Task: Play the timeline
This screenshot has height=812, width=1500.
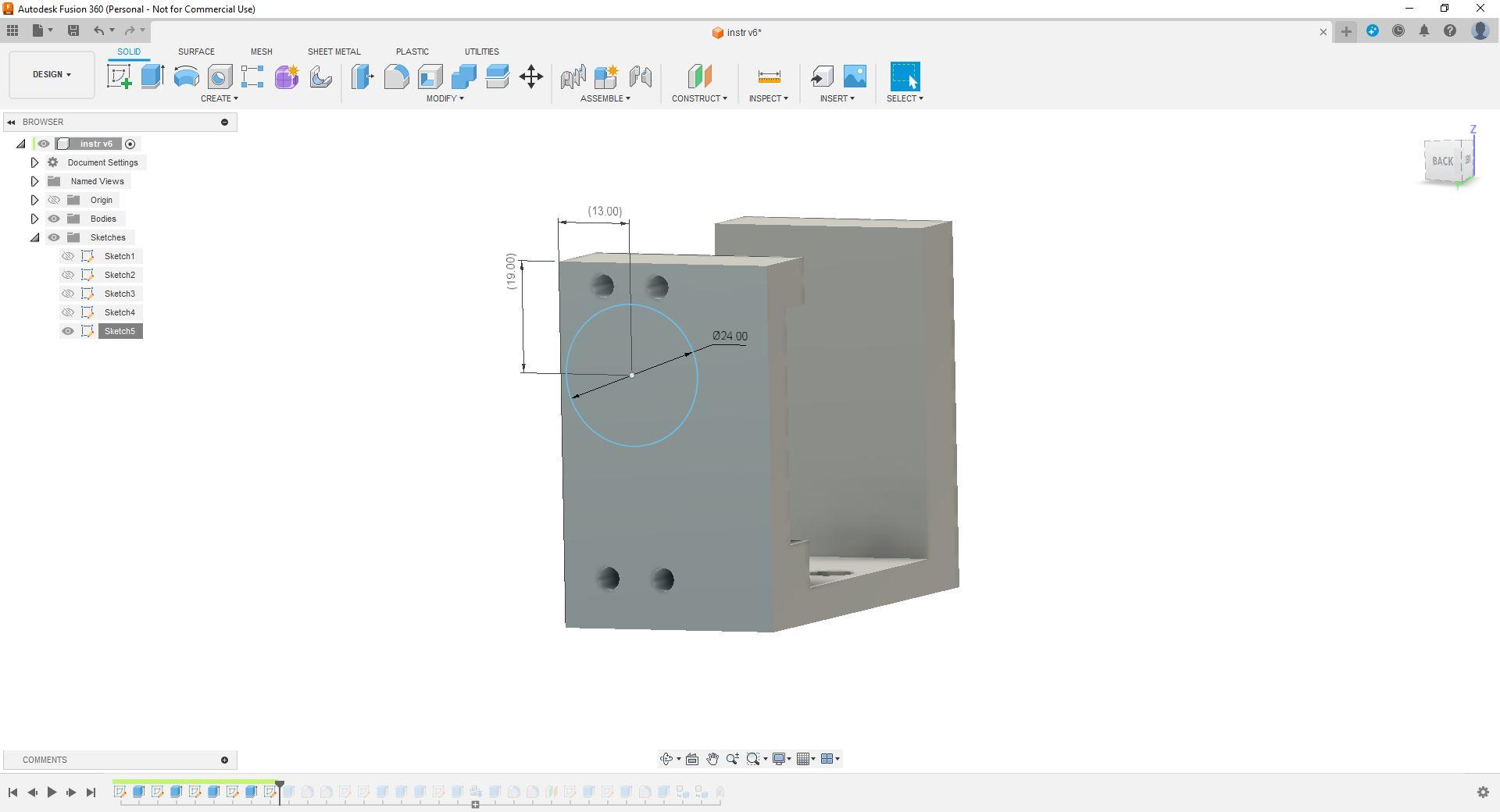Action: pos(52,792)
